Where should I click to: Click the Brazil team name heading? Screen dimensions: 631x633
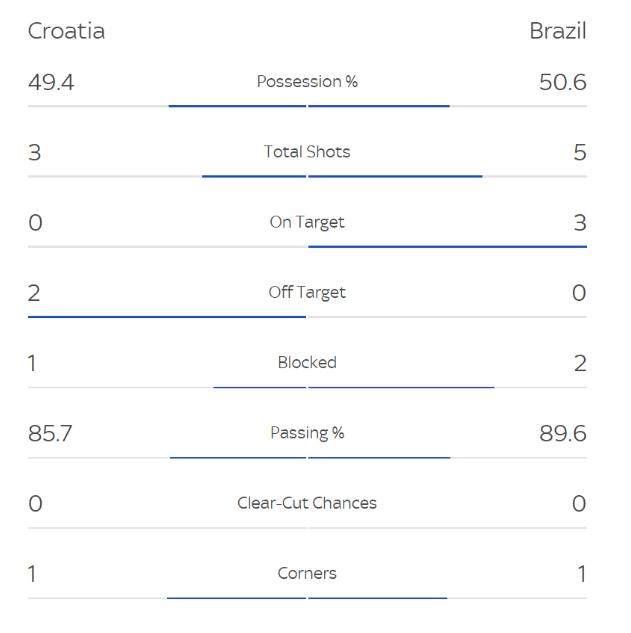coord(557,31)
